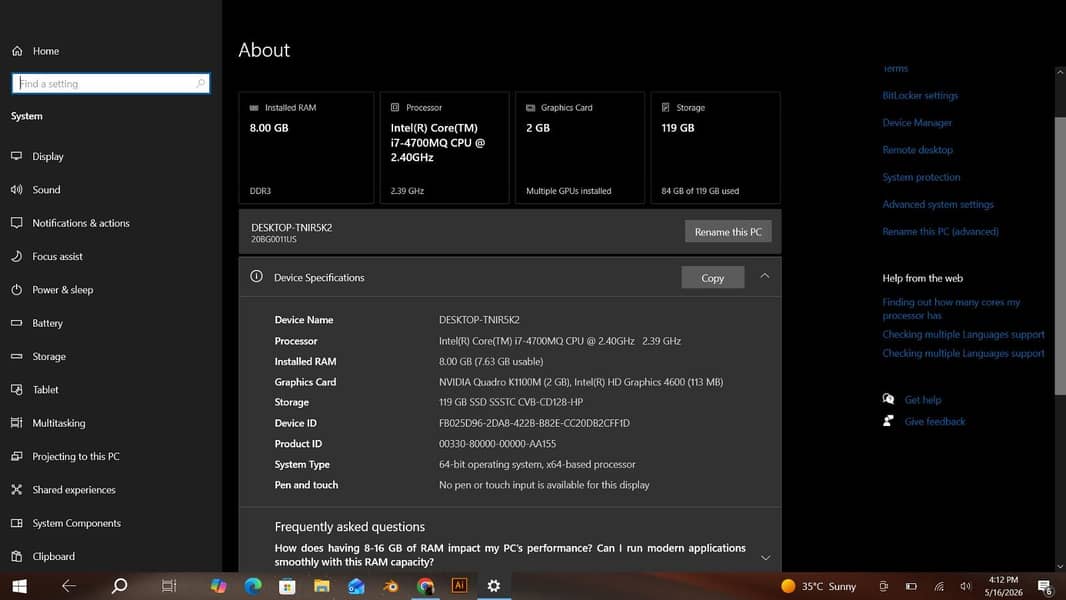This screenshot has width=1066, height=600.
Task: Click the page scrollbar down arrow
Action: pos(1060,567)
